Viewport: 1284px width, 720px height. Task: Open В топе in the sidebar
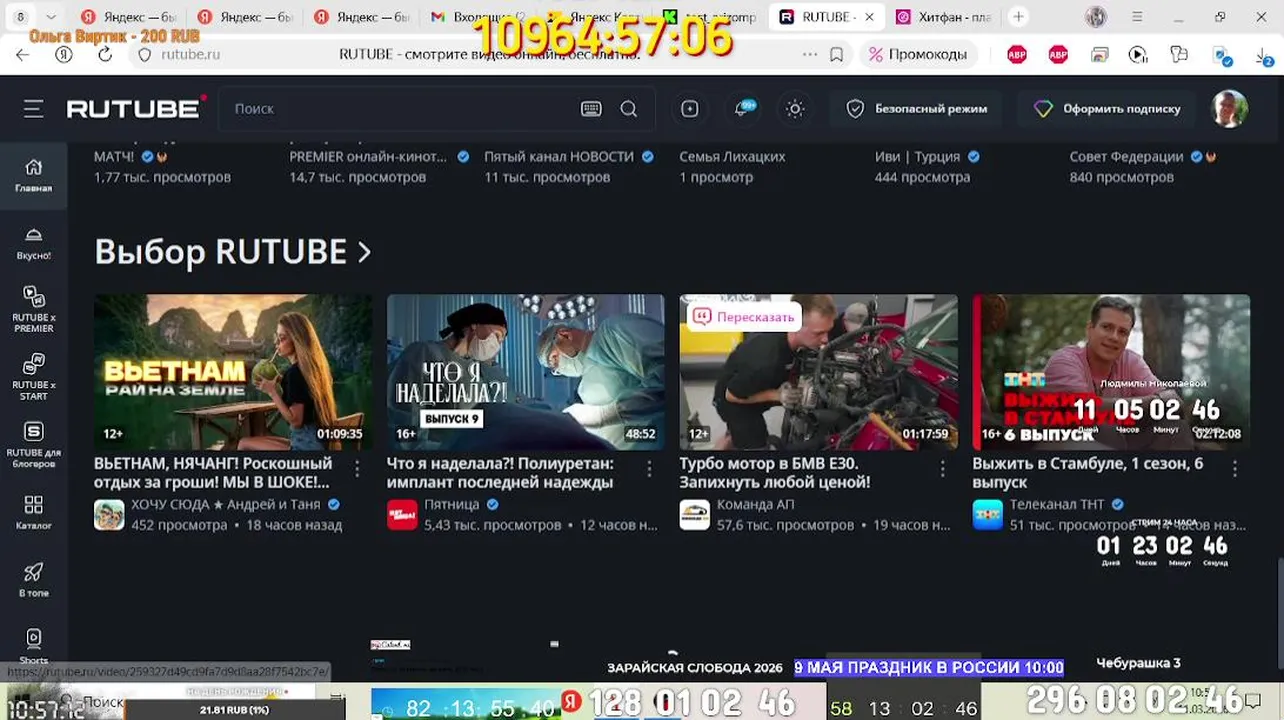coord(34,580)
